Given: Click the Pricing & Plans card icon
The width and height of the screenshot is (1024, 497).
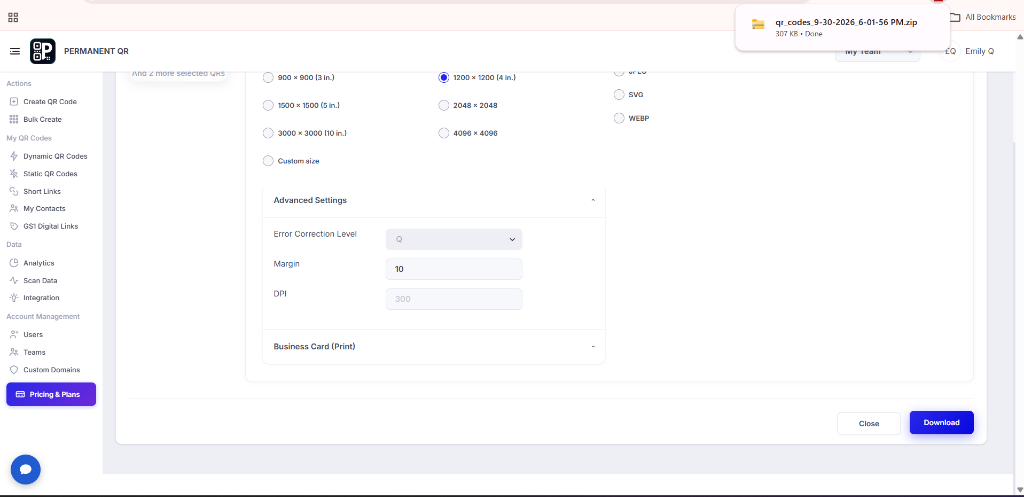Looking at the screenshot, I should pyautogui.click(x=20, y=394).
